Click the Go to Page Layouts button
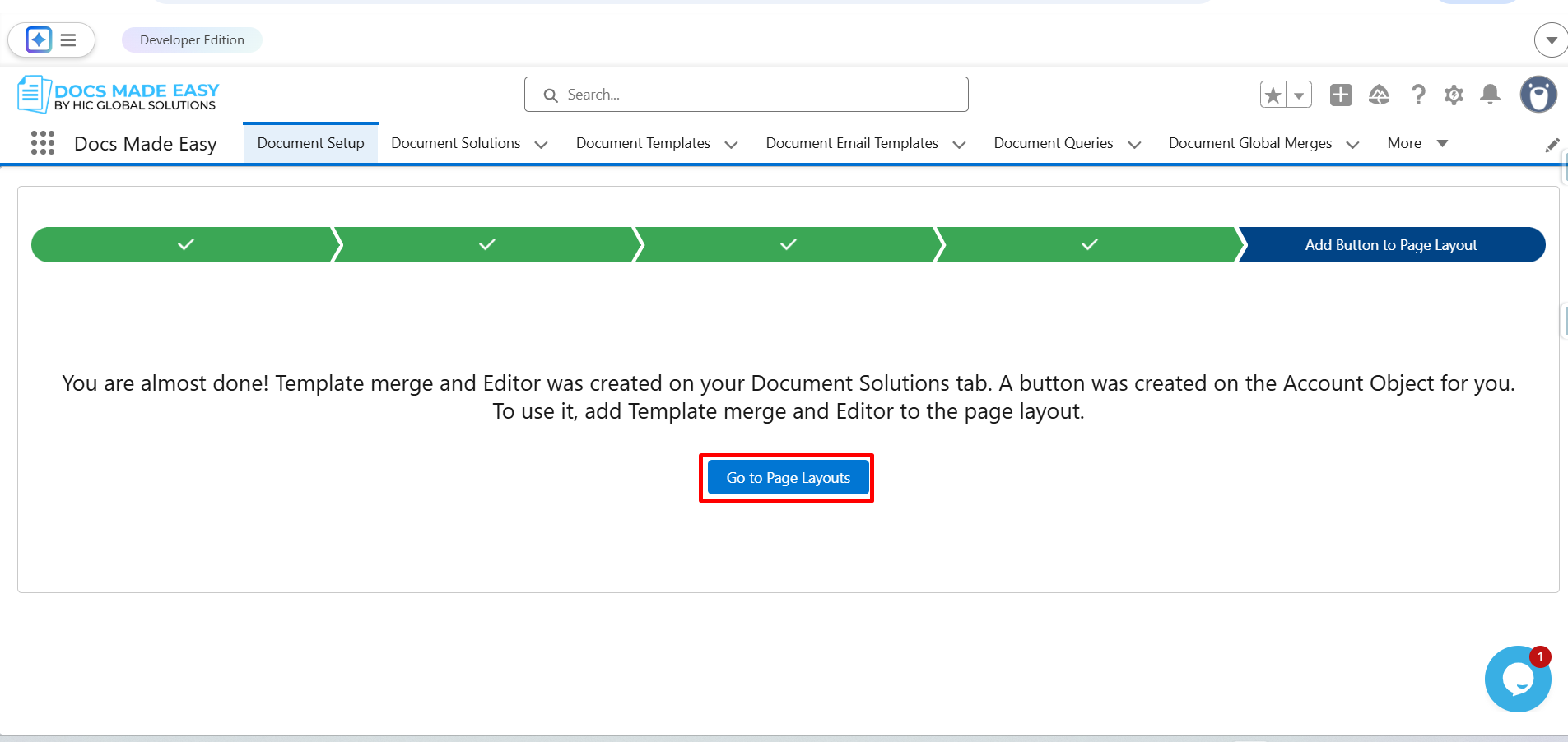The image size is (1568, 742). tap(788, 478)
